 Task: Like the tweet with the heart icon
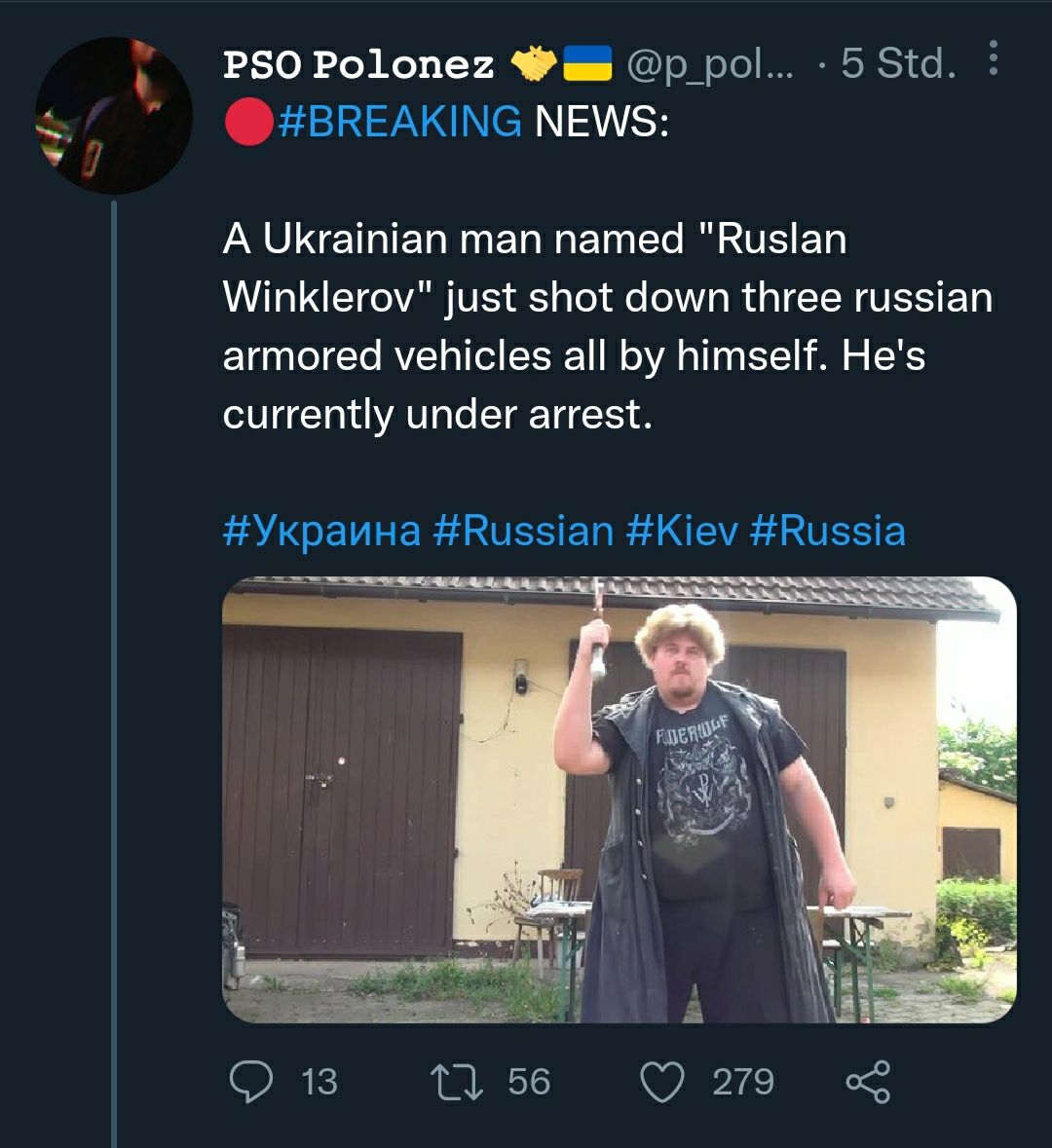[x=662, y=1082]
